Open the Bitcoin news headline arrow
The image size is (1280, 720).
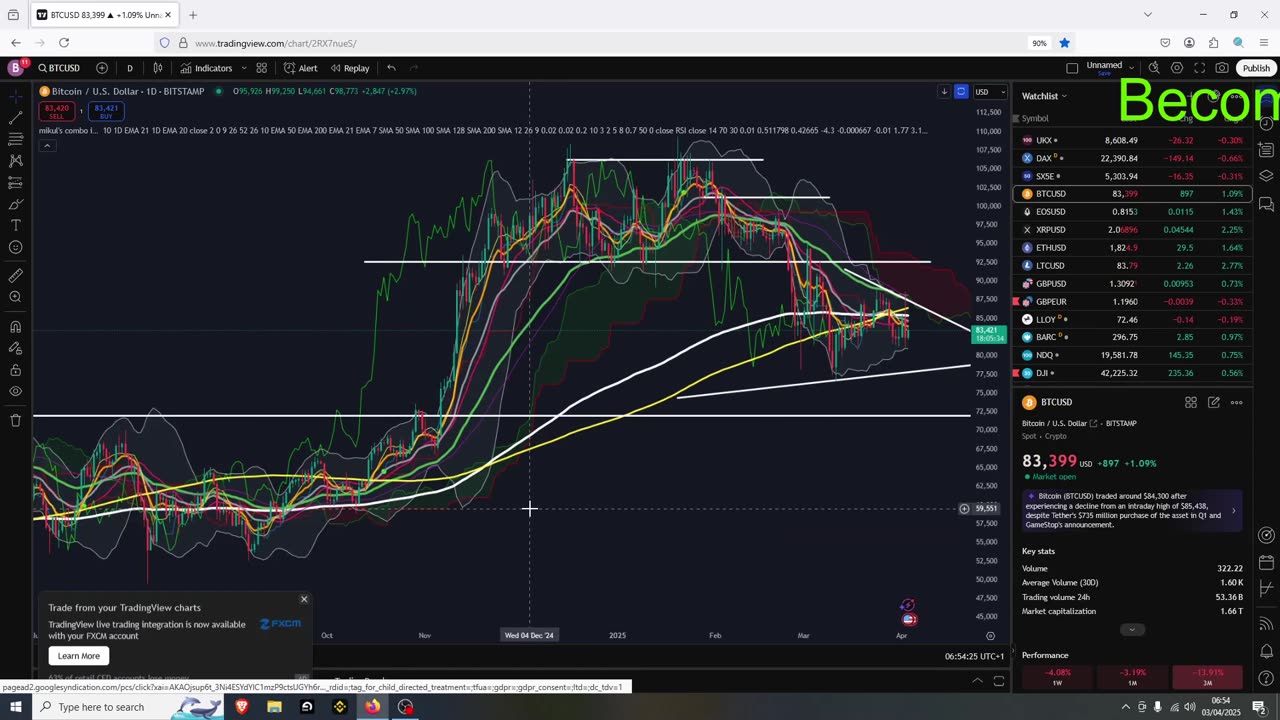click(1233, 510)
